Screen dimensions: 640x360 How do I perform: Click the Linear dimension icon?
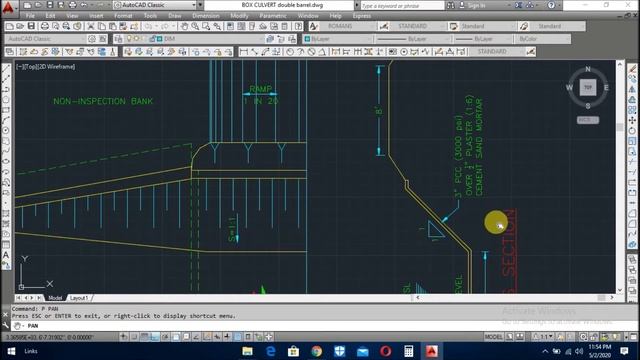244,52
